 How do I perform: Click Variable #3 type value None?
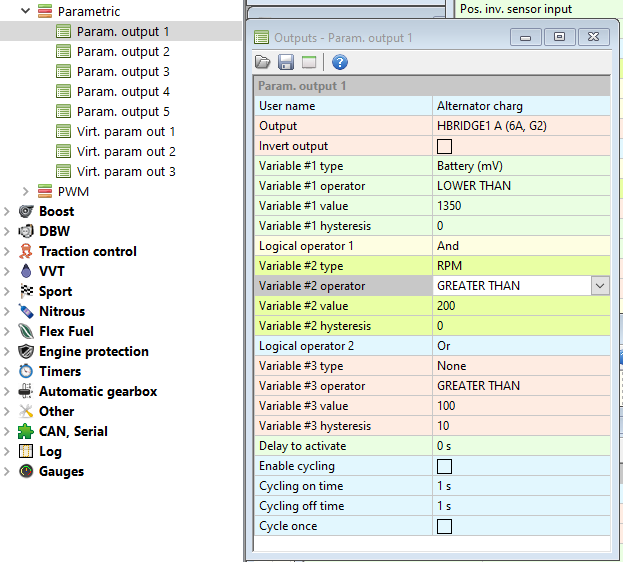tap(521, 366)
